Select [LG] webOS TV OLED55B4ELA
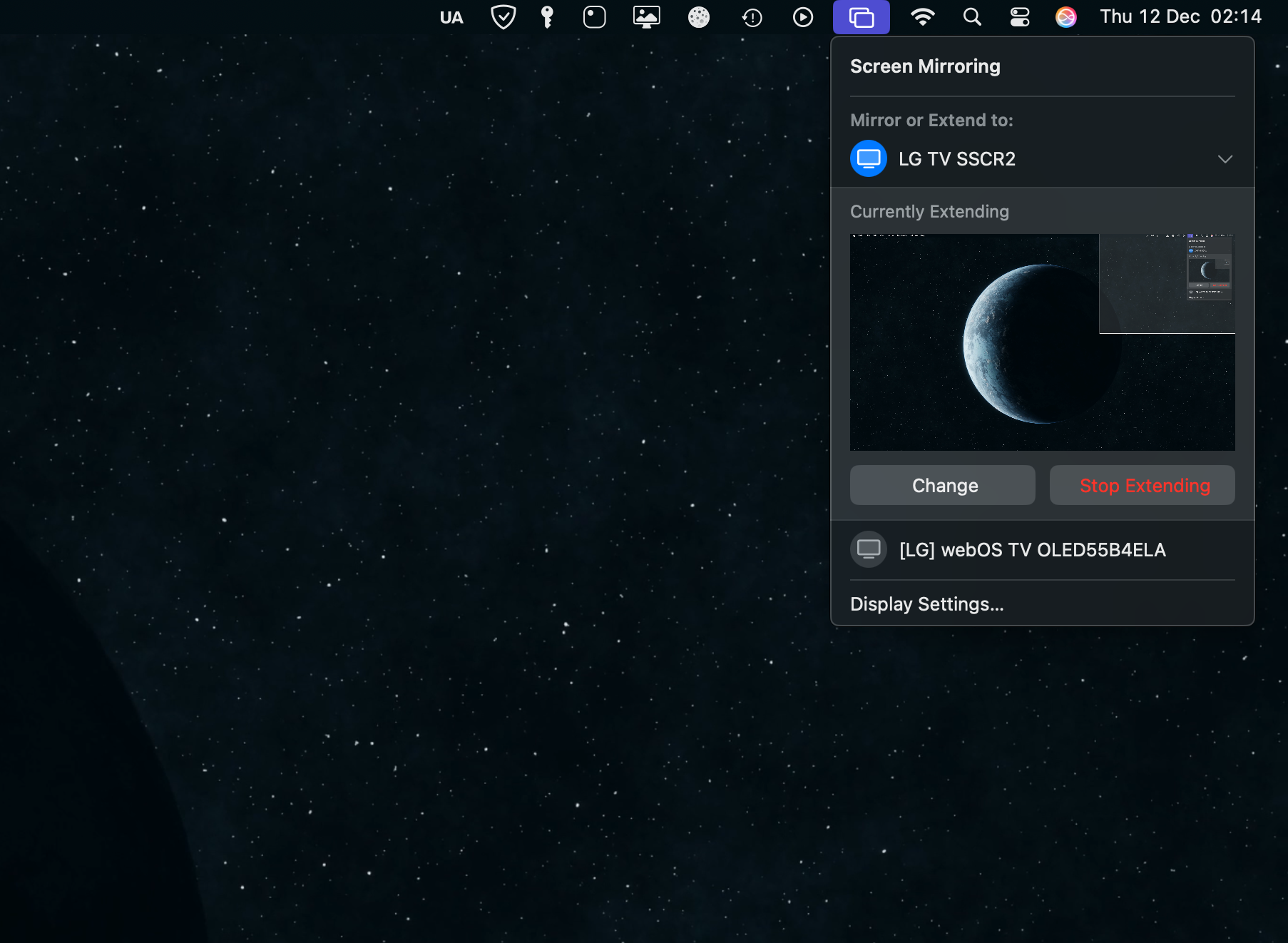The width and height of the screenshot is (1288, 943). tap(1032, 550)
